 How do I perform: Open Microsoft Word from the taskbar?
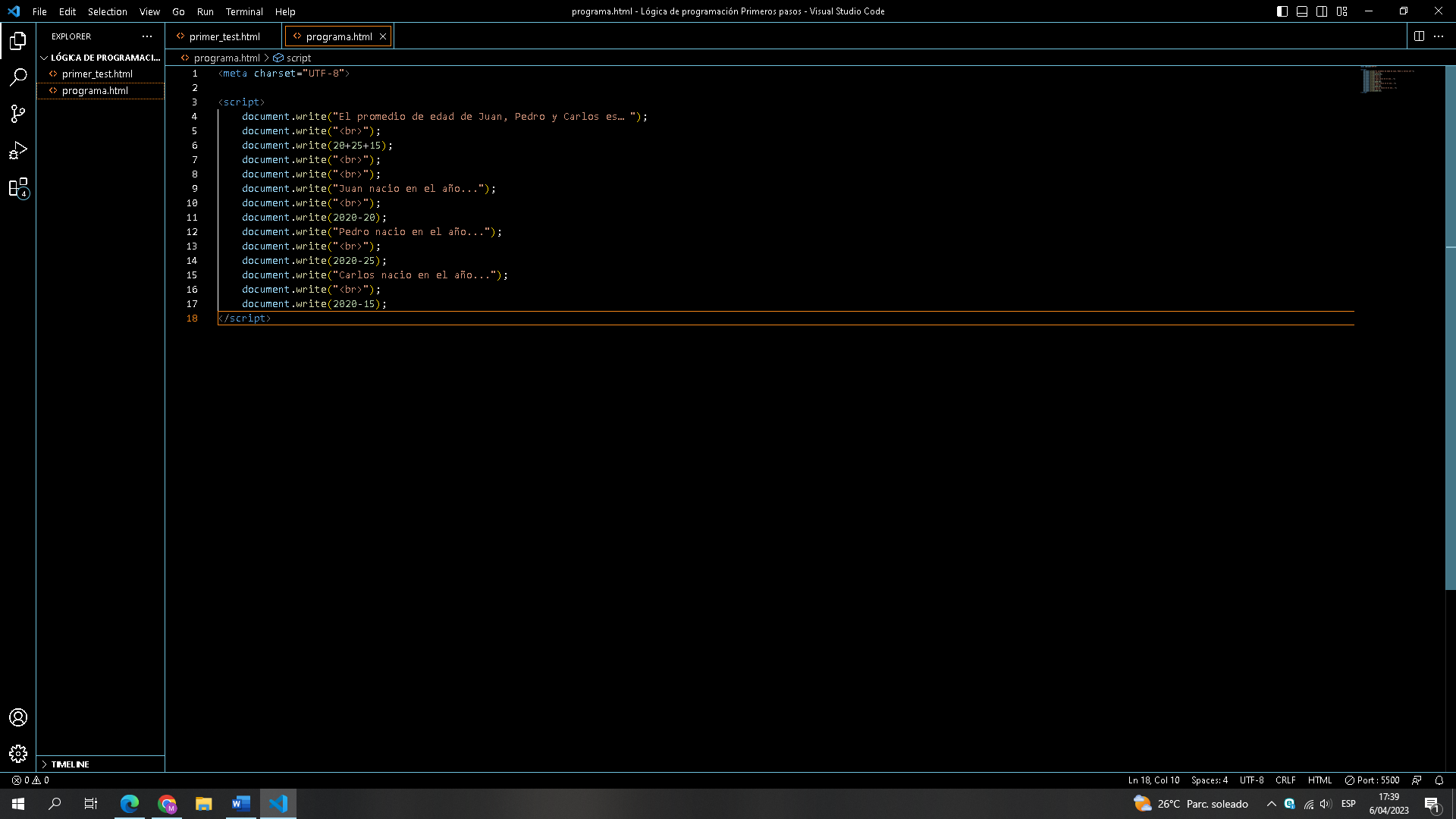pyautogui.click(x=240, y=804)
